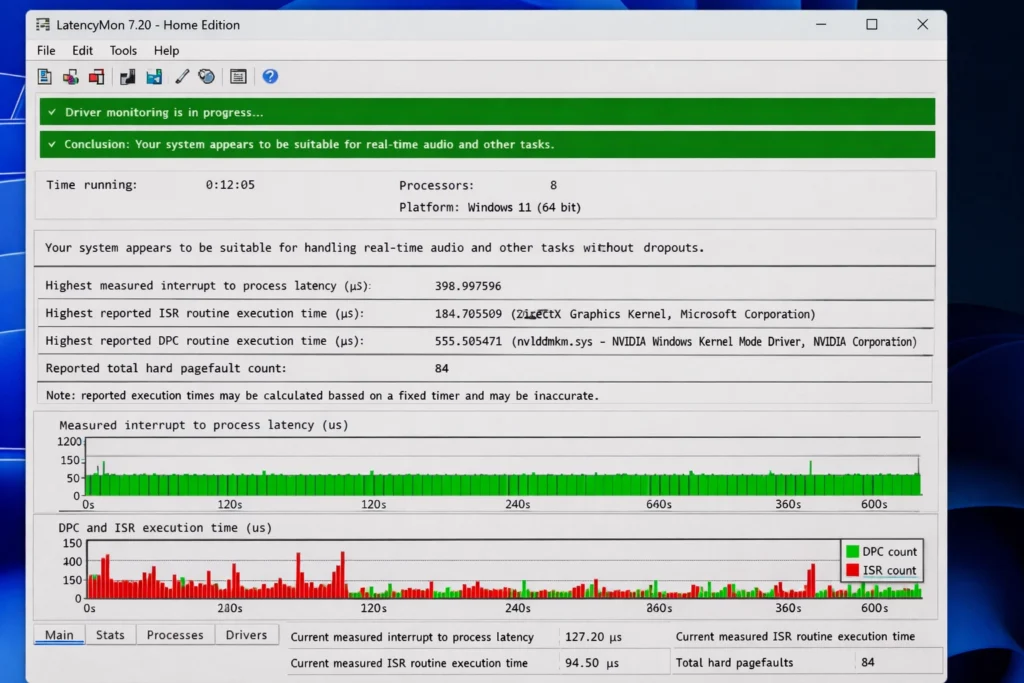Image resolution: width=1024 pixels, height=683 pixels.
Task: Open the Edit menu
Action: click(x=82, y=50)
